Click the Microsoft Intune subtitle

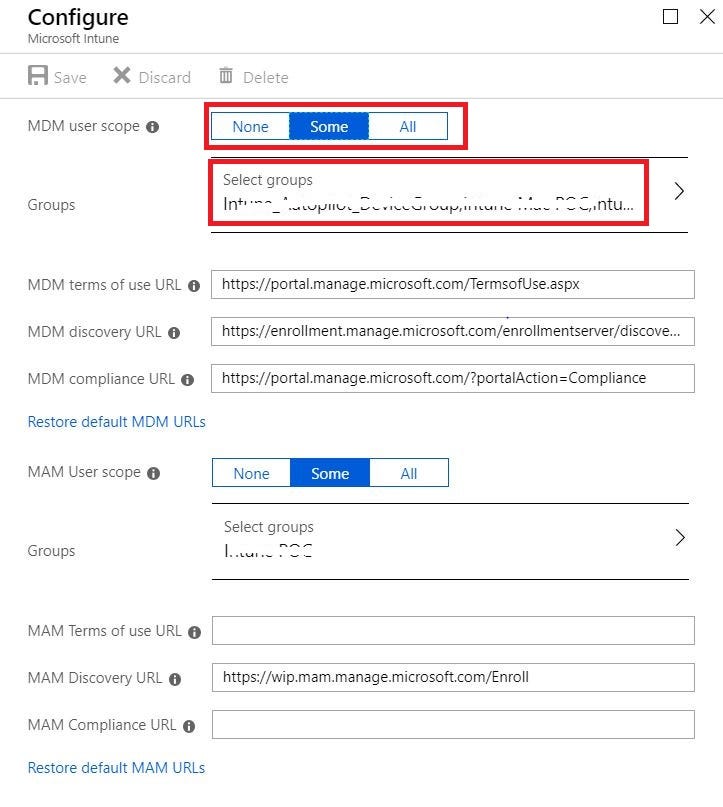tap(73, 39)
